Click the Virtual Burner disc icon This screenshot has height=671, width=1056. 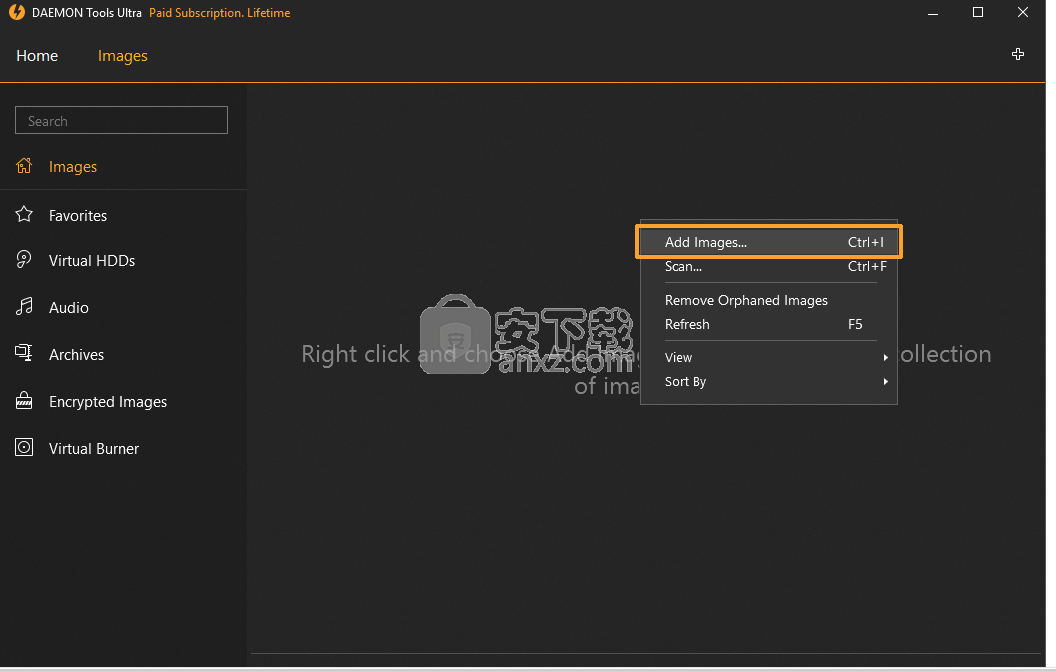(x=24, y=447)
